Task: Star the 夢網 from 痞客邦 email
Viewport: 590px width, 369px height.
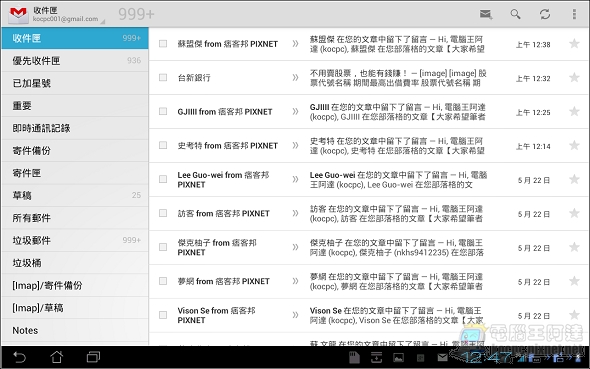Action: tap(574, 281)
